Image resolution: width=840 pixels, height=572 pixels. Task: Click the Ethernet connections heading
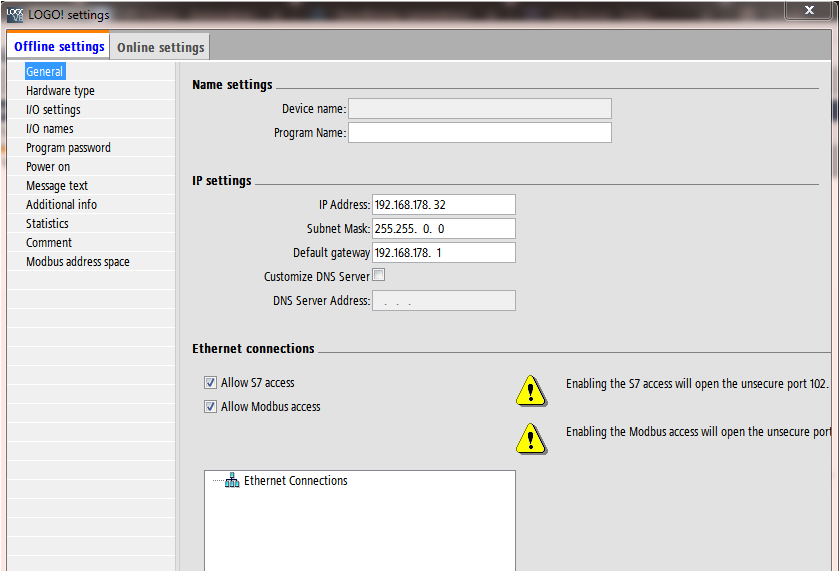[x=253, y=349]
